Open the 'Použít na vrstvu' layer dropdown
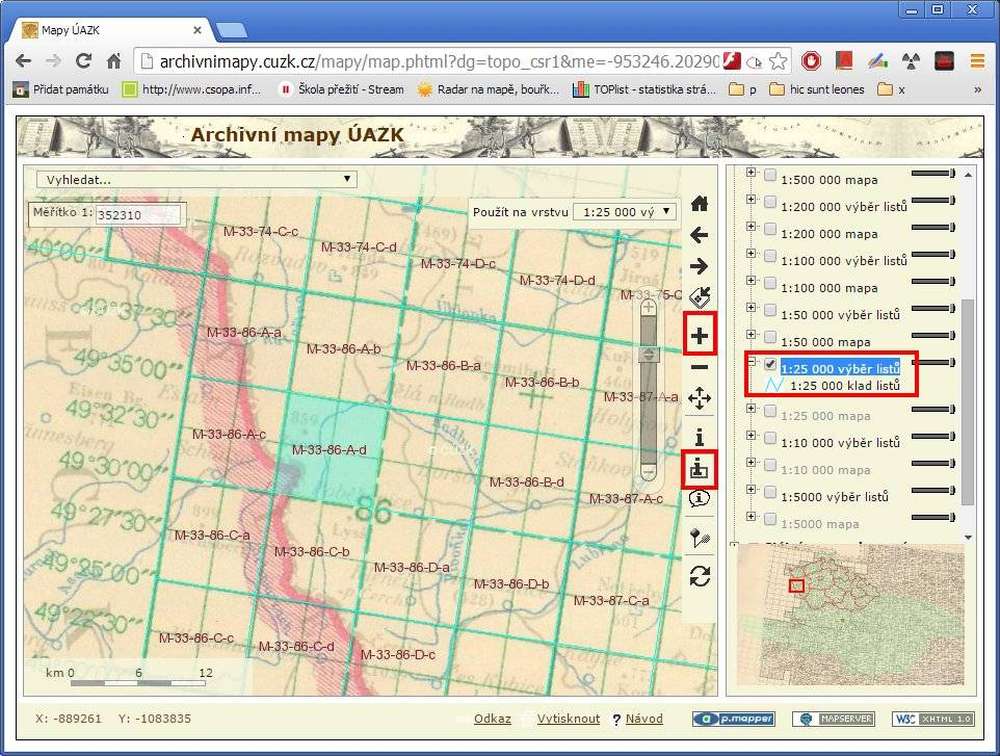The height and width of the screenshot is (756, 1000). coord(626,212)
